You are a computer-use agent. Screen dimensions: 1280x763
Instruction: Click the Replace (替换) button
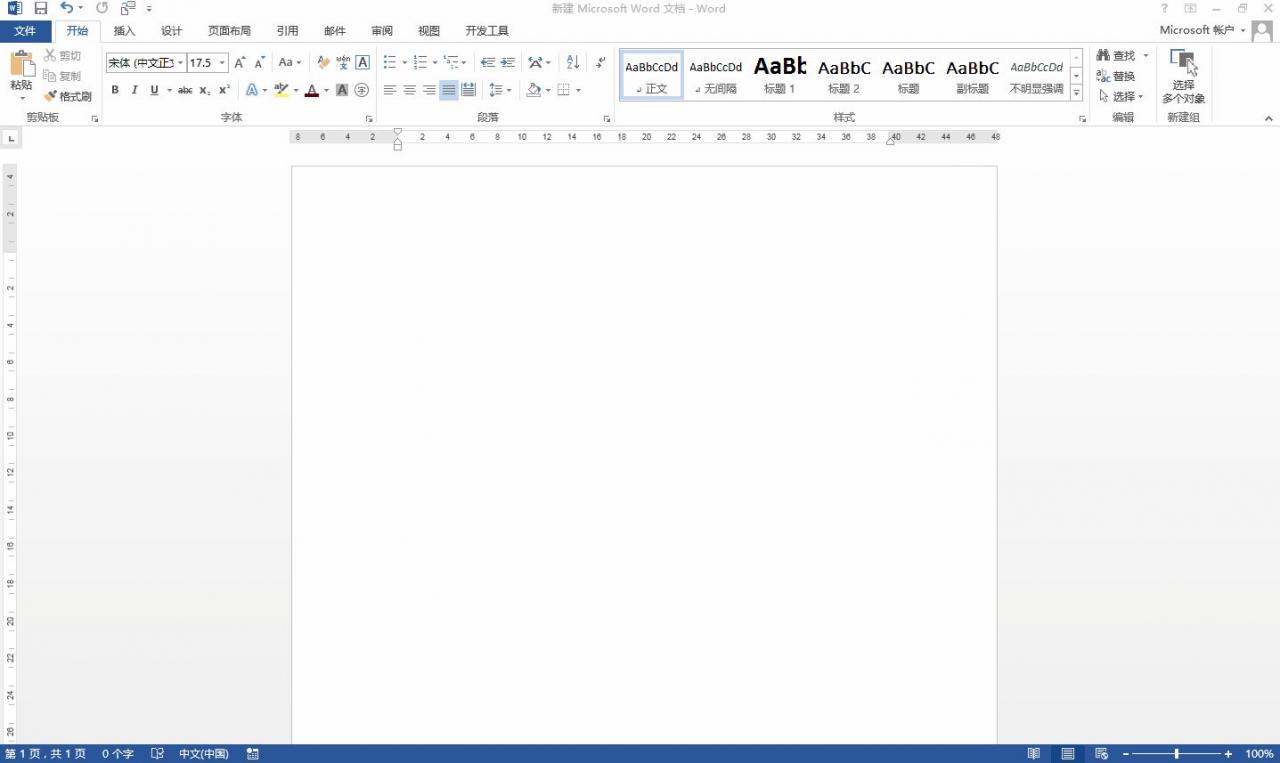click(1117, 76)
